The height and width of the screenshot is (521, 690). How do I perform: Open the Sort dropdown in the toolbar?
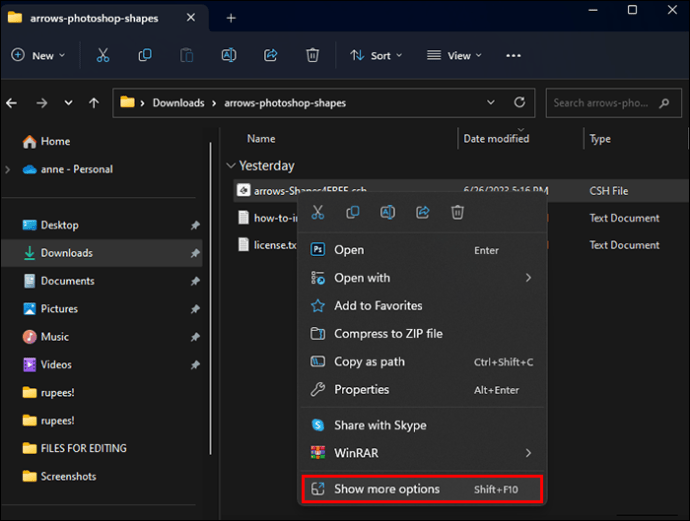376,56
